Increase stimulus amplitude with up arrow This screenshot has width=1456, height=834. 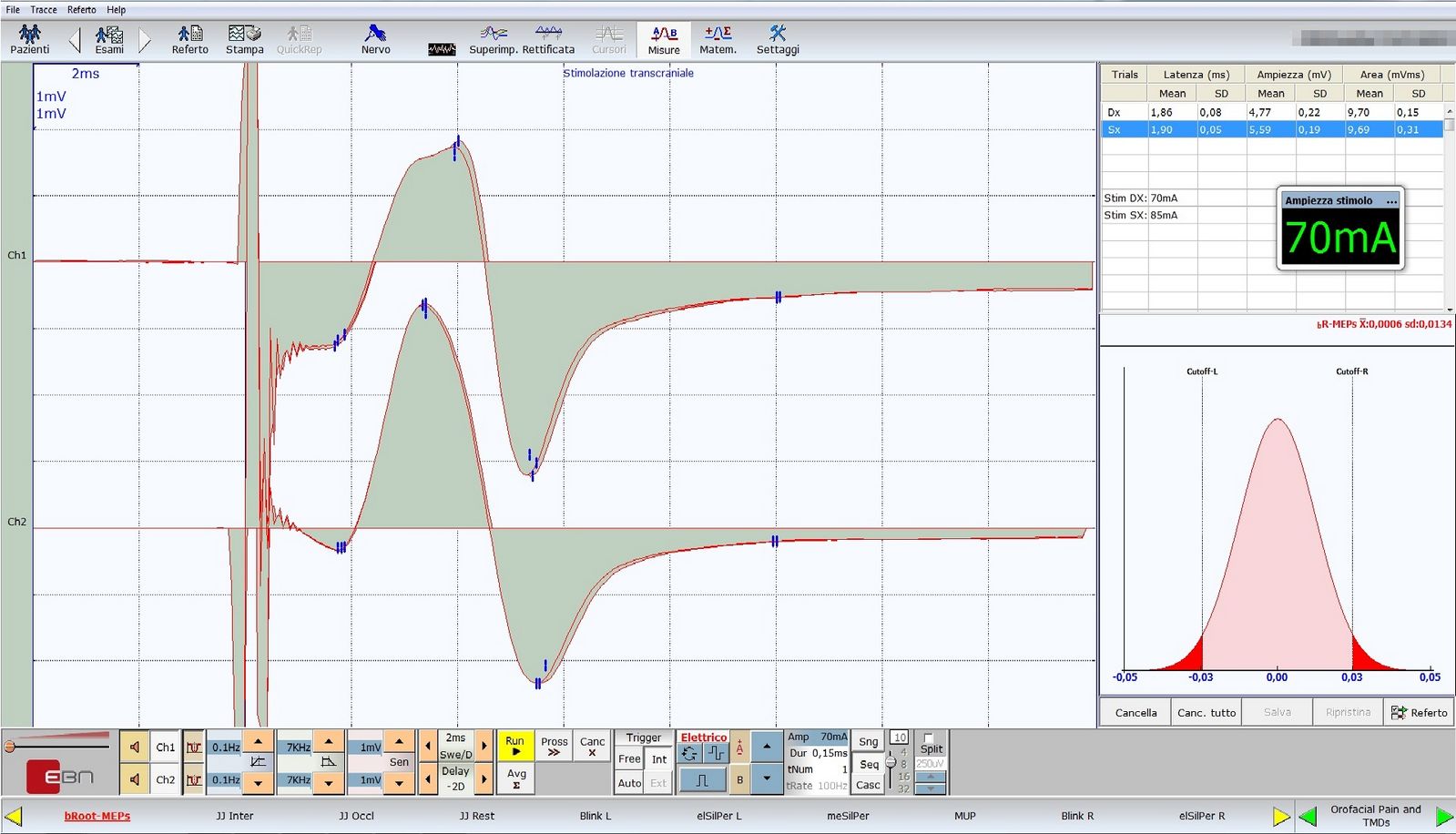pos(767,747)
